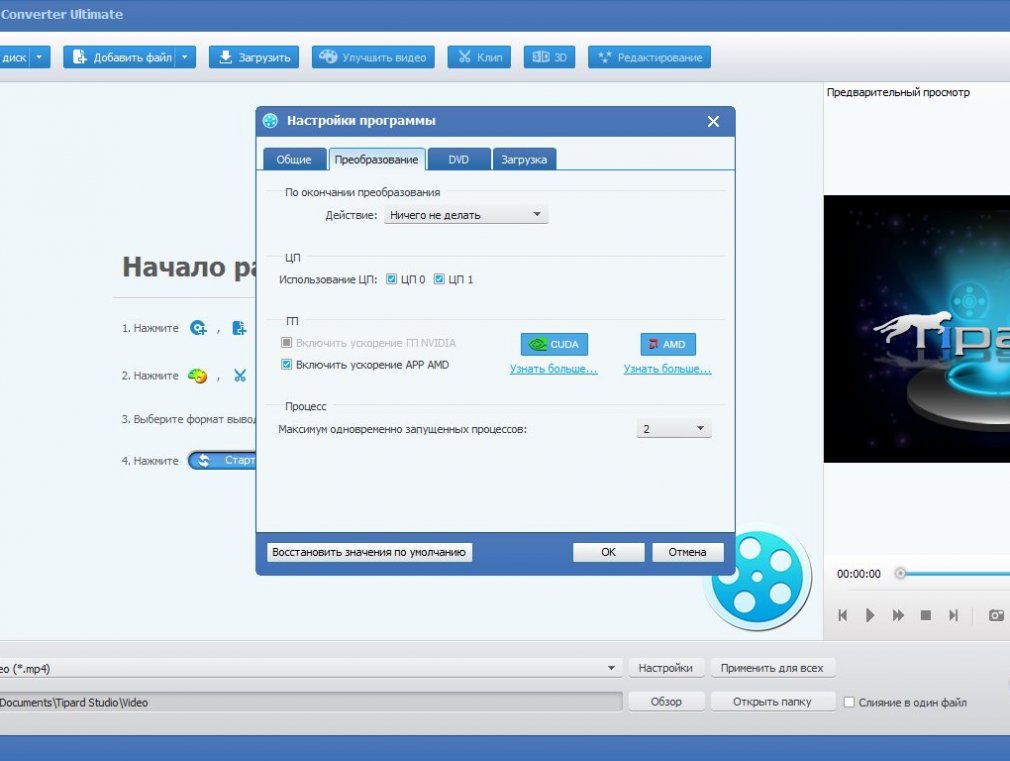Click the Старт convert button in step 4
1010x761 pixels.
[x=223, y=460]
